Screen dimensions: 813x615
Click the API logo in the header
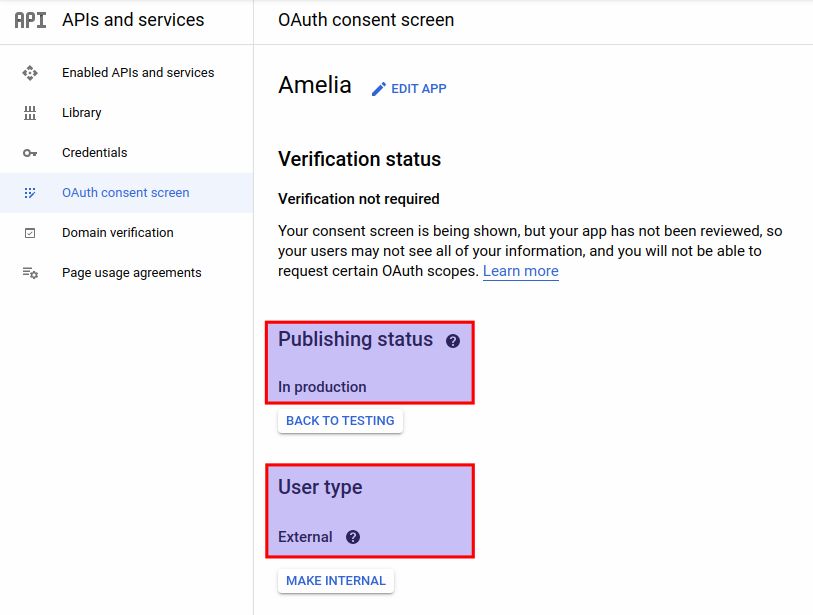click(30, 20)
